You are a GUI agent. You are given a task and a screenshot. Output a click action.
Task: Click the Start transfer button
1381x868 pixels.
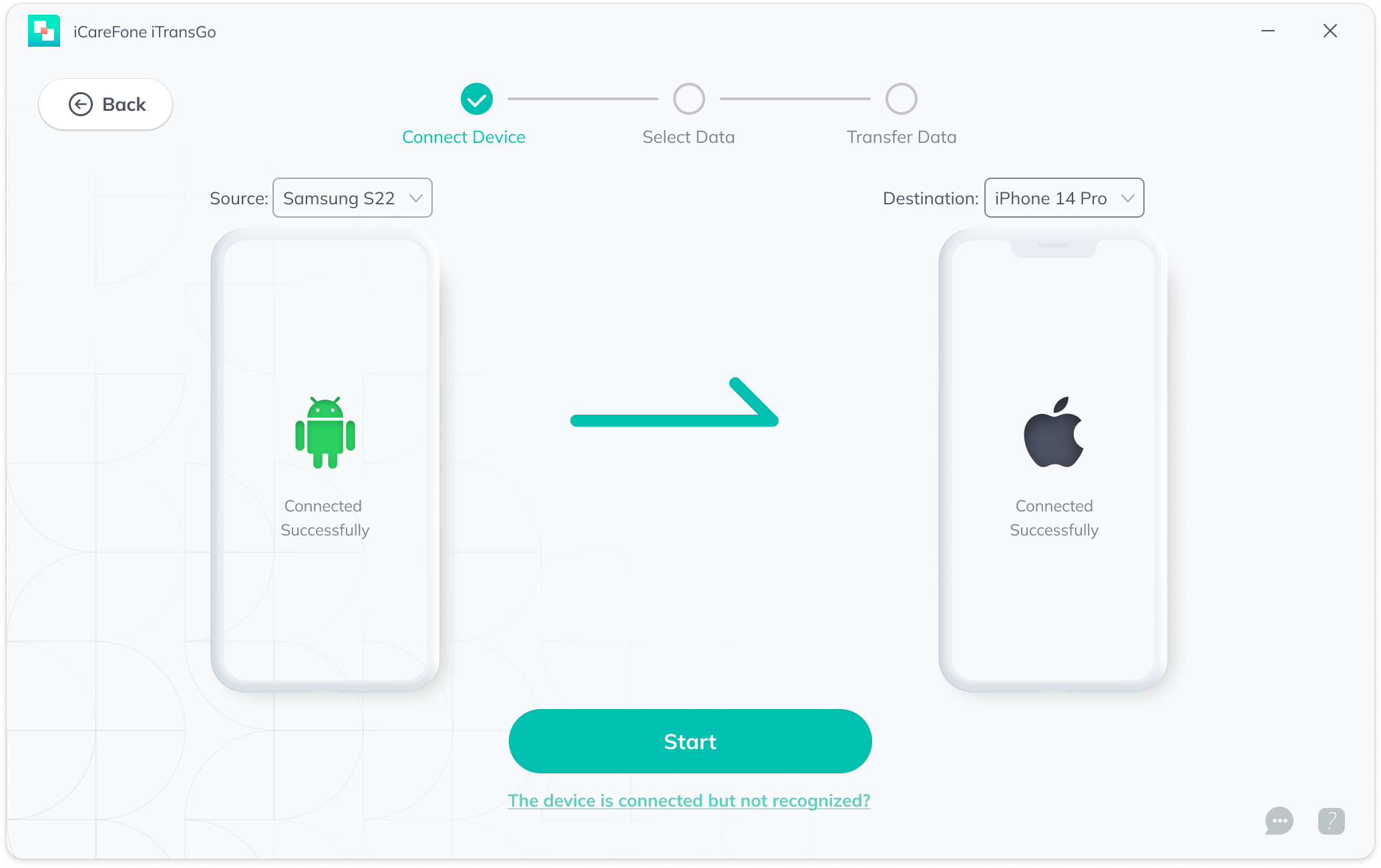coord(689,741)
